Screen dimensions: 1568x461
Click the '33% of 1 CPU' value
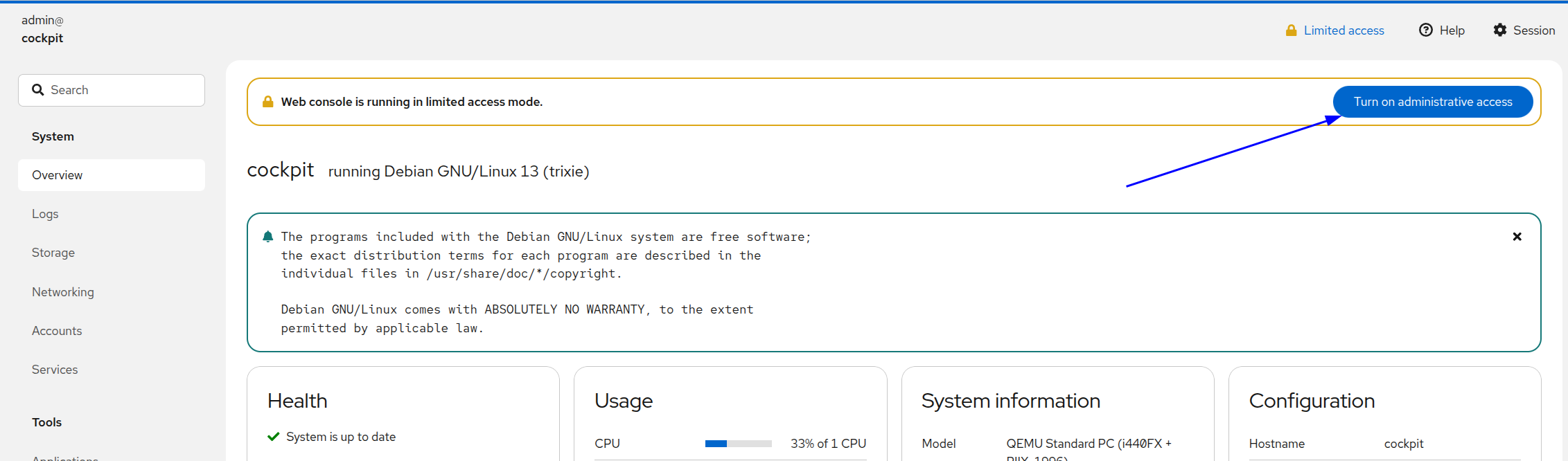pyautogui.click(x=828, y=444)
